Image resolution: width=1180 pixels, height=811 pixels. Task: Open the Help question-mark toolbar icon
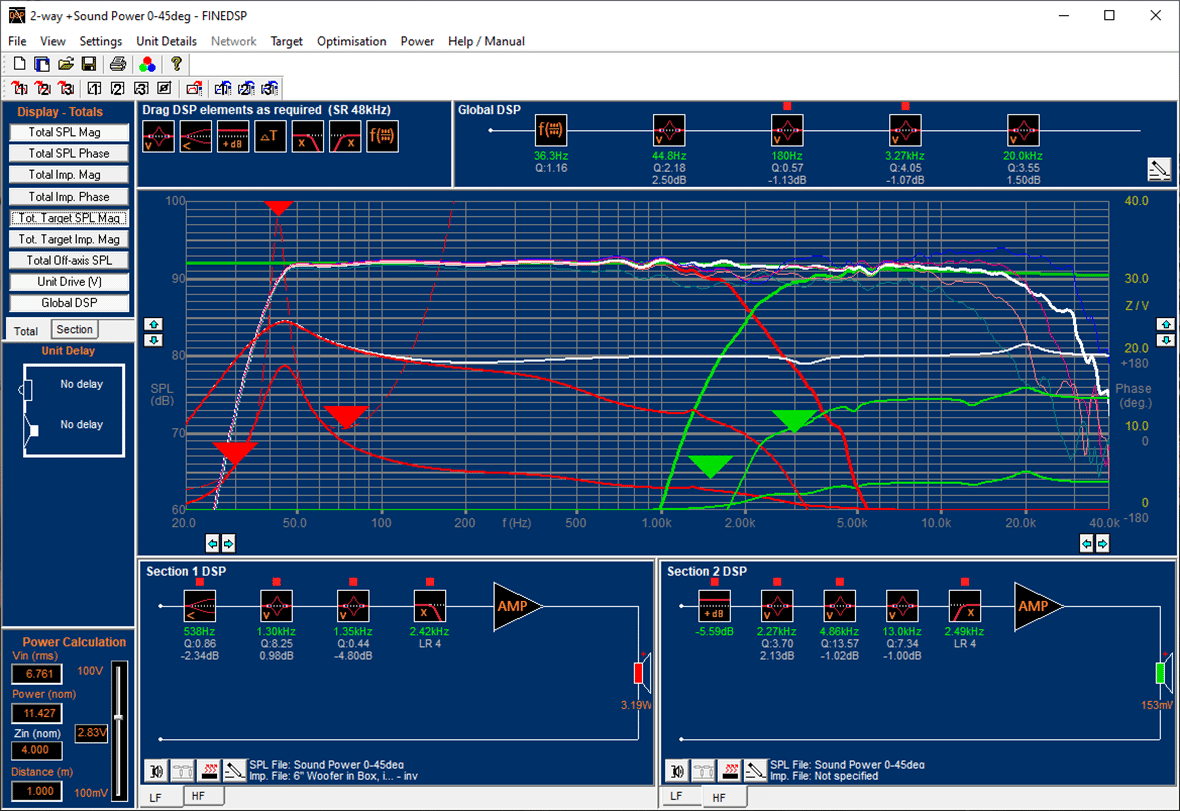point(176,63)
